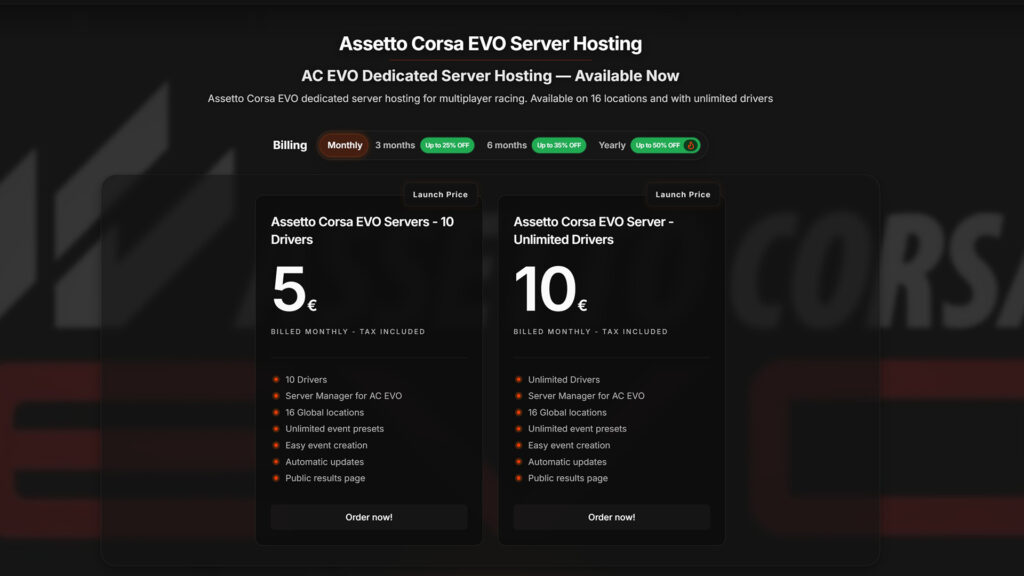Click Launch Price tag on Unlimited Drivers card
This screenshot has height=576, width=1024.
pos(682,194)
